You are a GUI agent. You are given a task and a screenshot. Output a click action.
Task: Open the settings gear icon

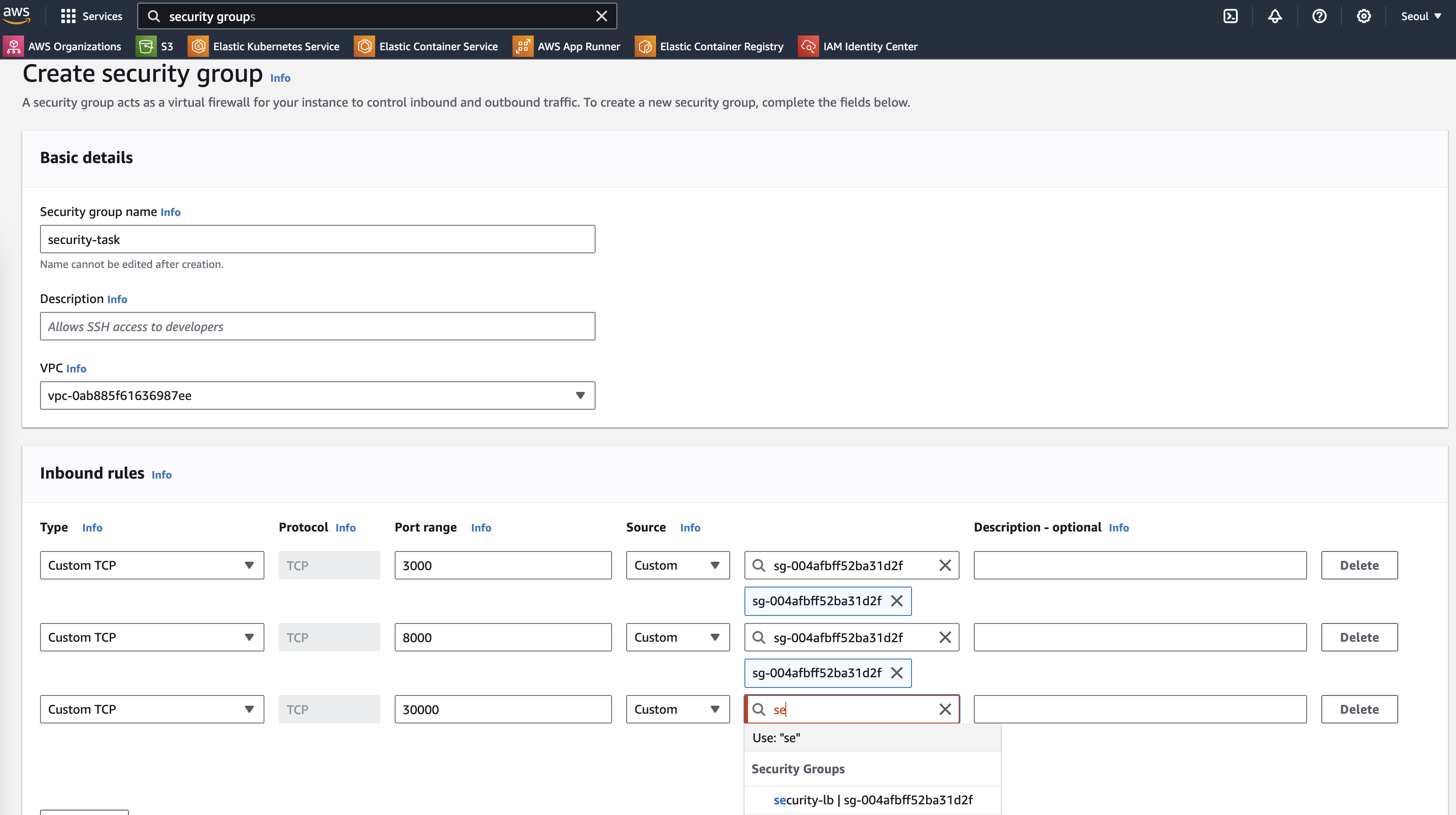[1363, 16]
